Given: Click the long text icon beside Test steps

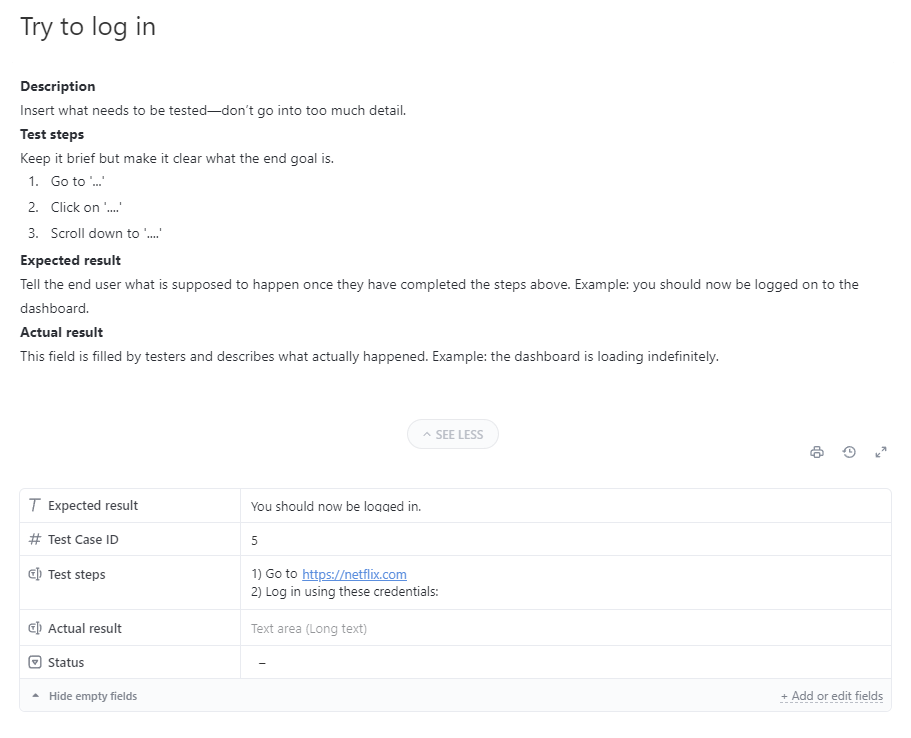Looking at the screenshot, I should (33, 574).
